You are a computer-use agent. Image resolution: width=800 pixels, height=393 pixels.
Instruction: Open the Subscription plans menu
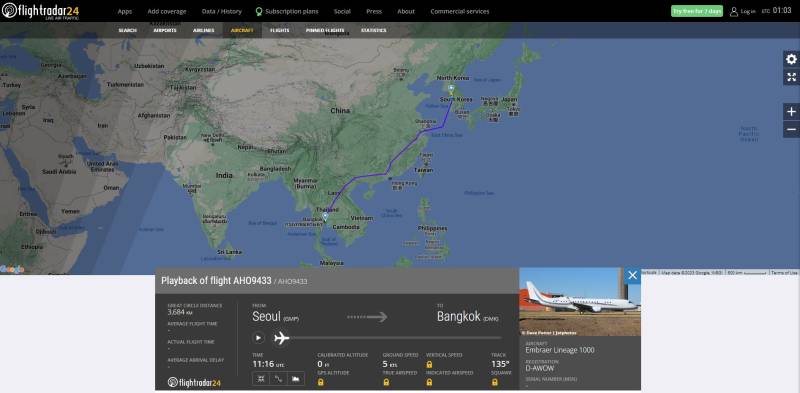[x=287, y=11]
